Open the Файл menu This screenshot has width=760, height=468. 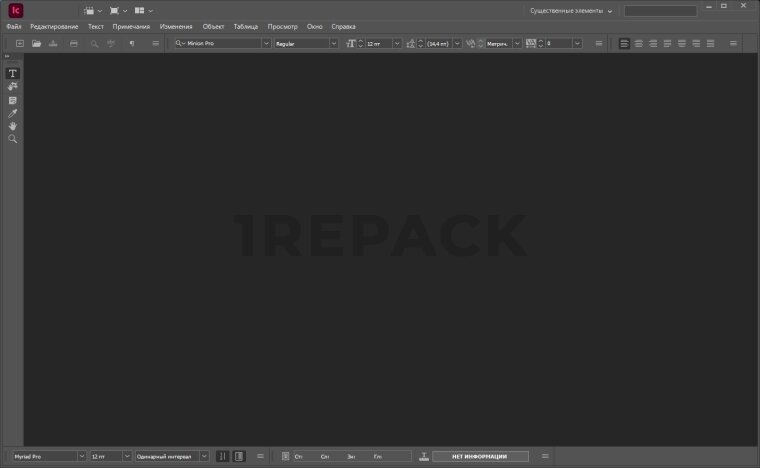click(x=14, y=26)
